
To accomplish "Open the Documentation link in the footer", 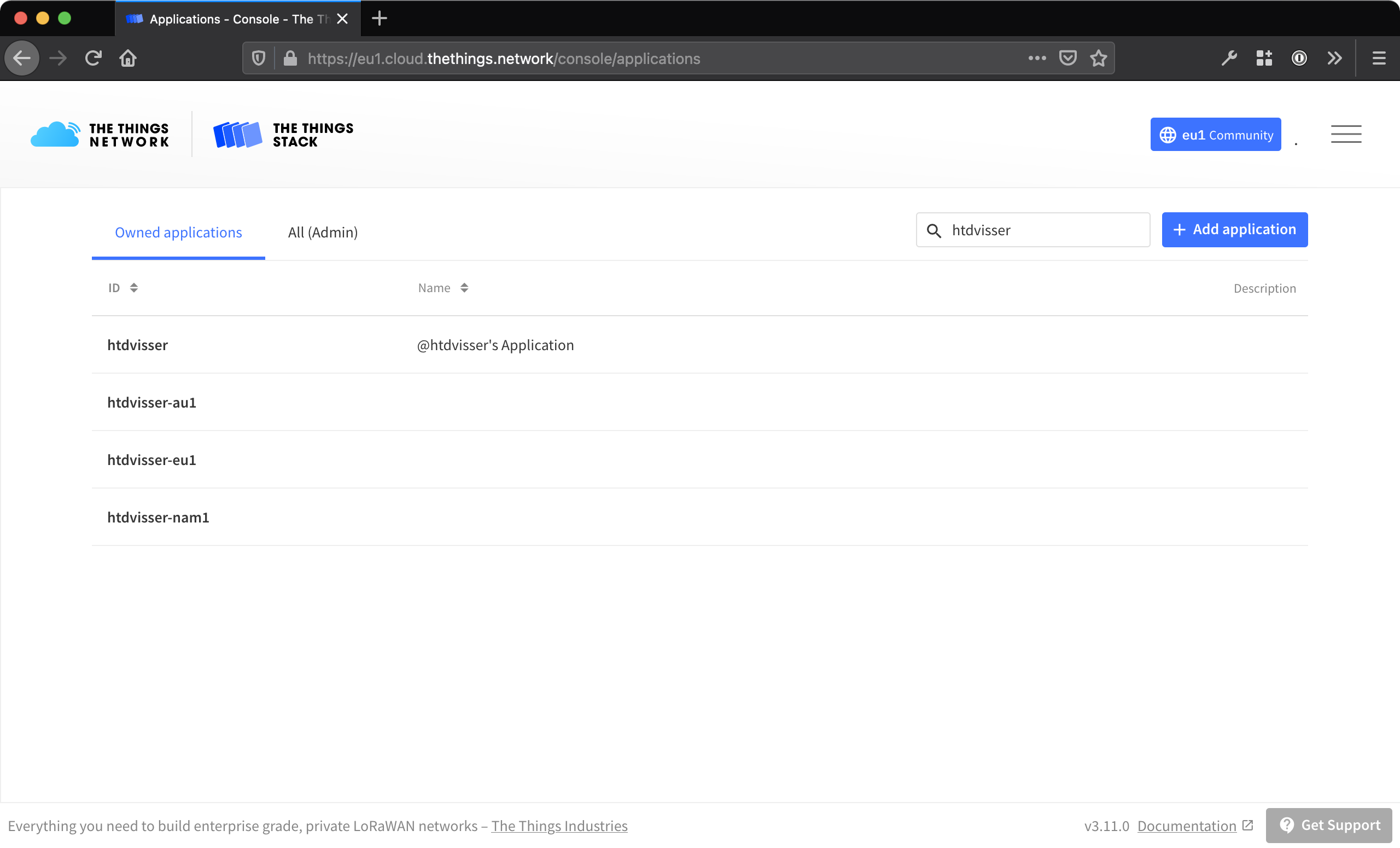I will (1187, 825).
